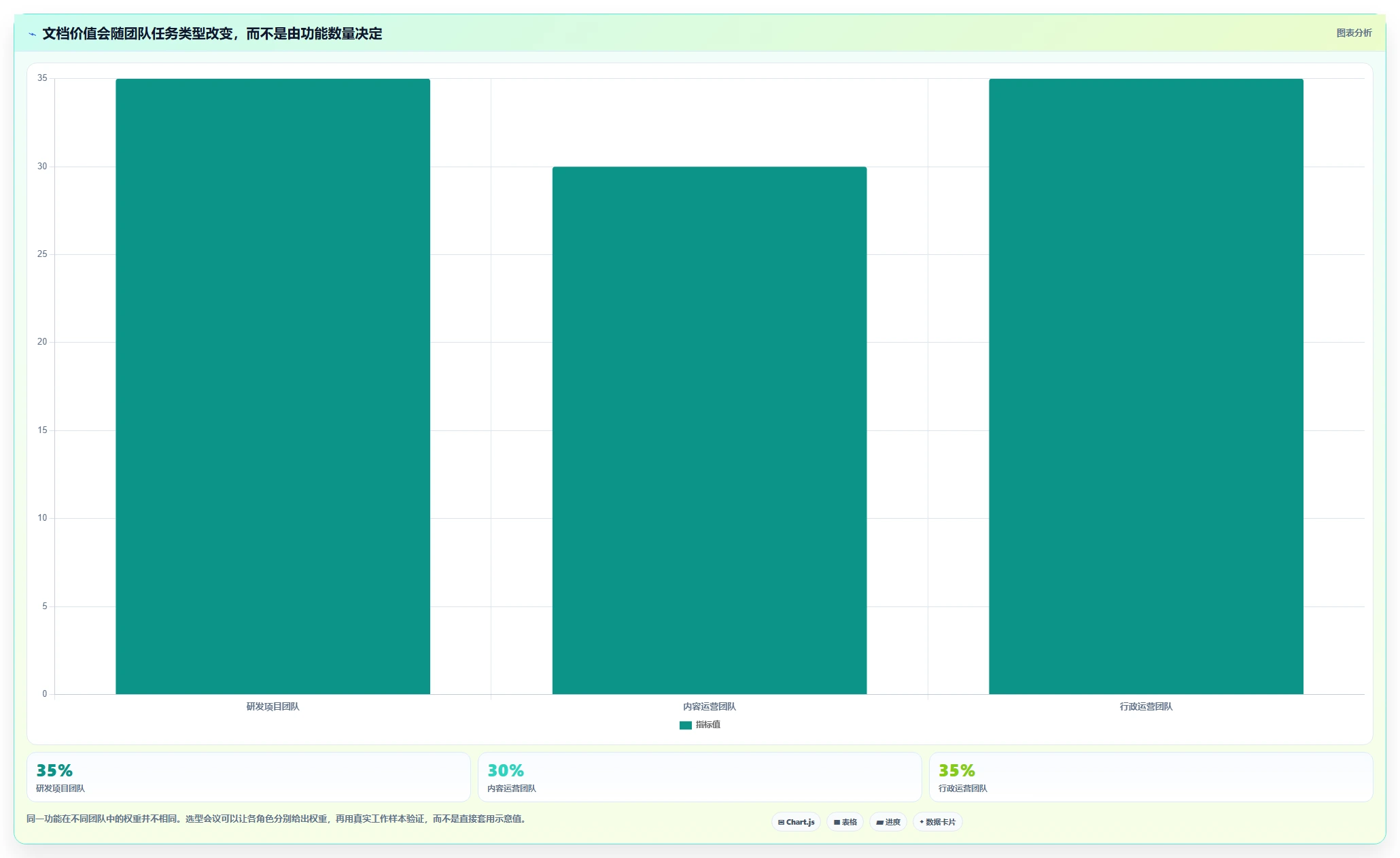
Task: Click the y-axis tick label 20
Action: point(42,342)
